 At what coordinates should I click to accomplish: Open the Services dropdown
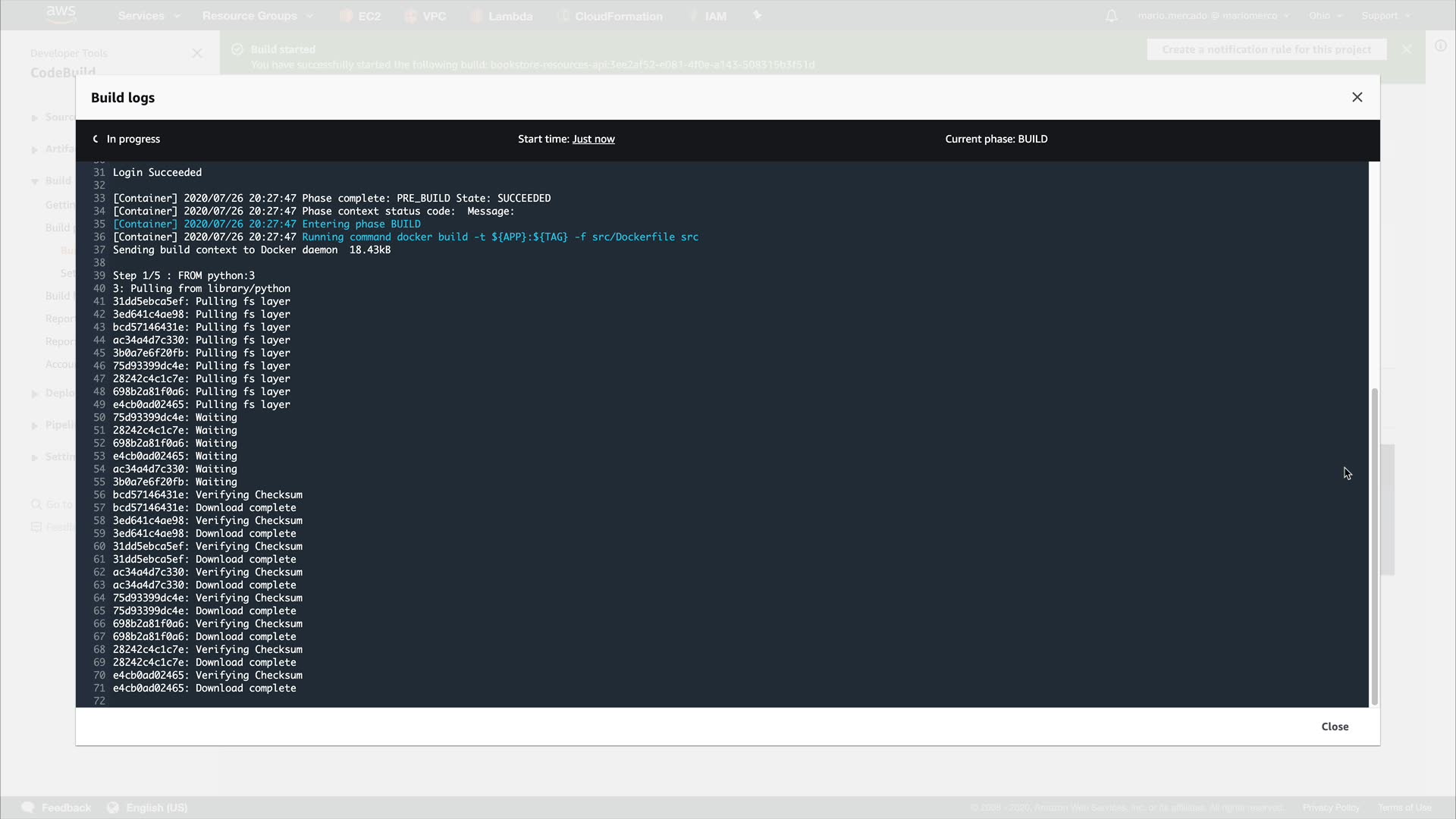149,16
